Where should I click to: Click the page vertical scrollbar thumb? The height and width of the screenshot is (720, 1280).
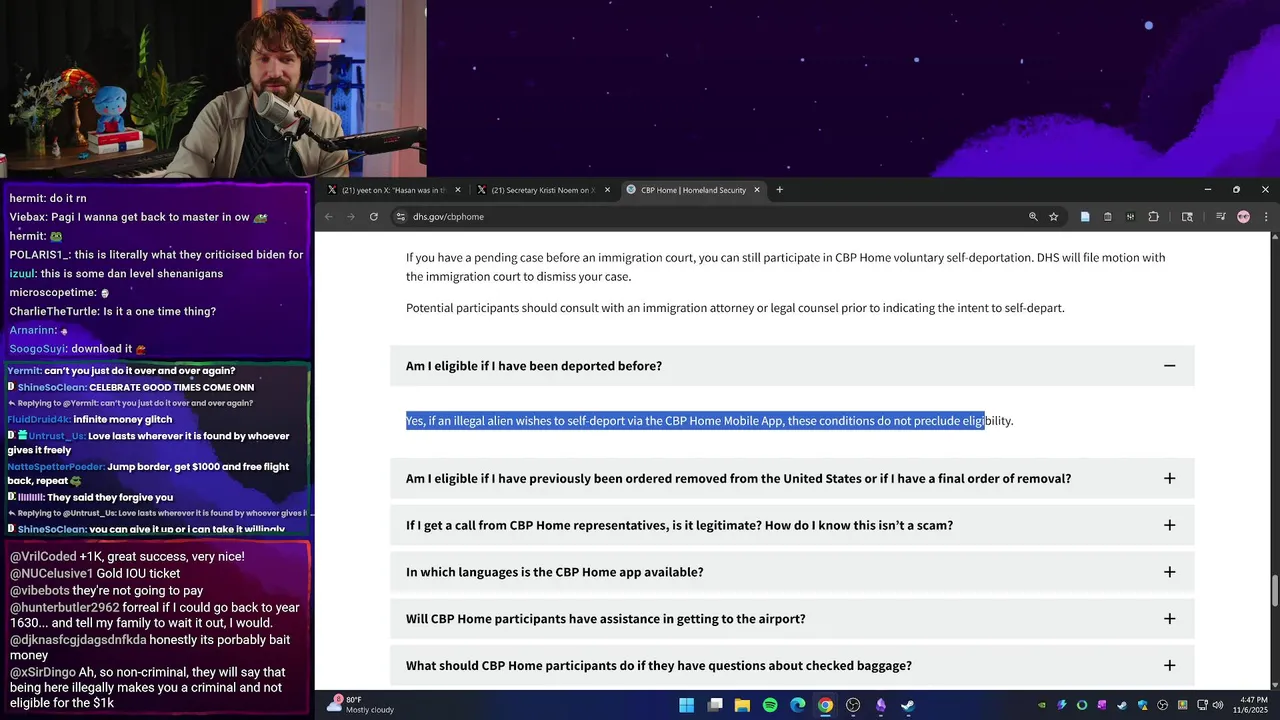[x=1274, y=591]
